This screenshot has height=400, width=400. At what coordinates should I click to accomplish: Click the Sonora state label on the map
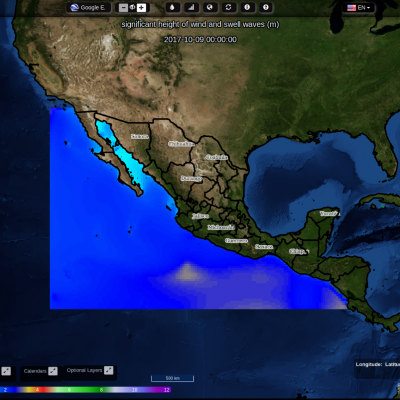click(140, 136)
